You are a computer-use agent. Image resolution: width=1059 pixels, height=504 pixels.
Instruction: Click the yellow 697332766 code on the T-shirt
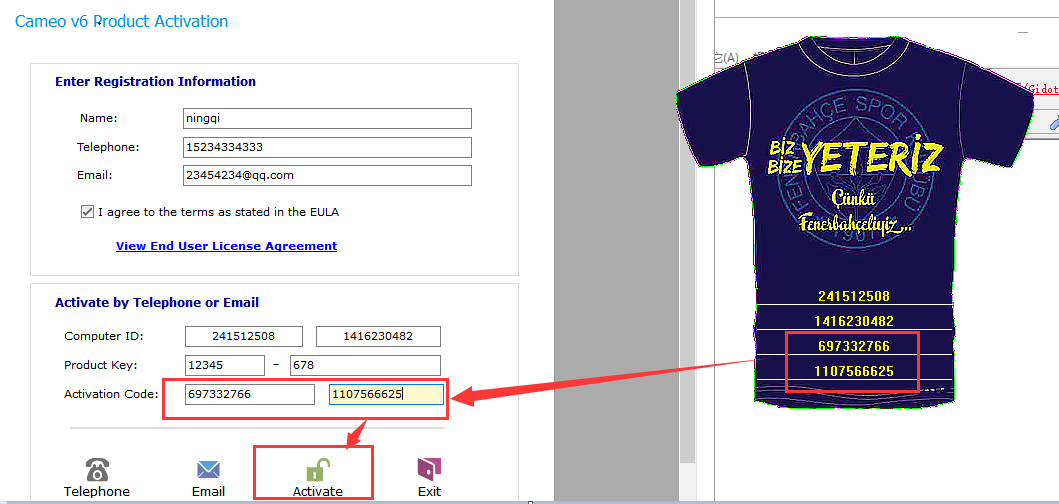(854, 347)
